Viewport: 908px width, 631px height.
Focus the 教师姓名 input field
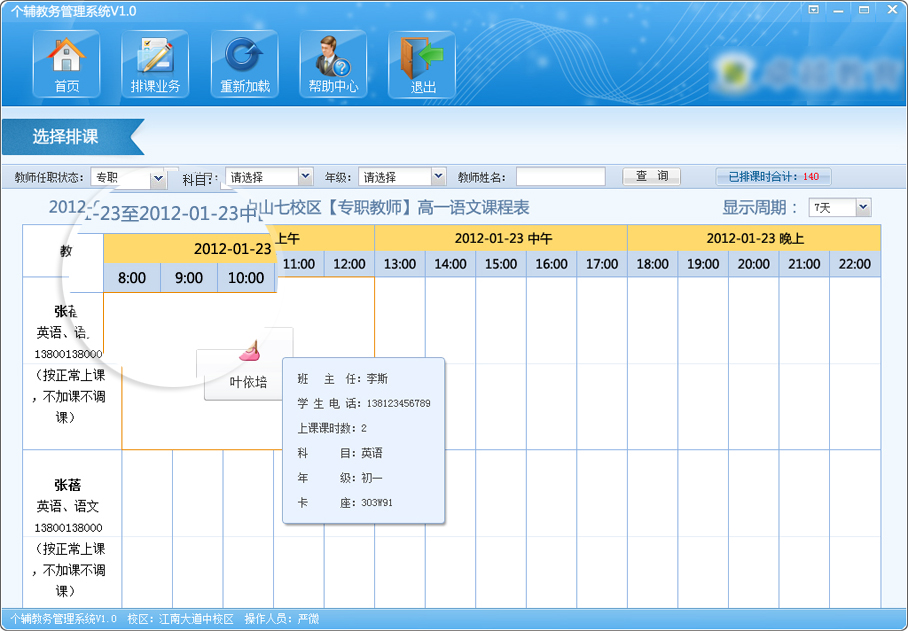tap(560, 177)
